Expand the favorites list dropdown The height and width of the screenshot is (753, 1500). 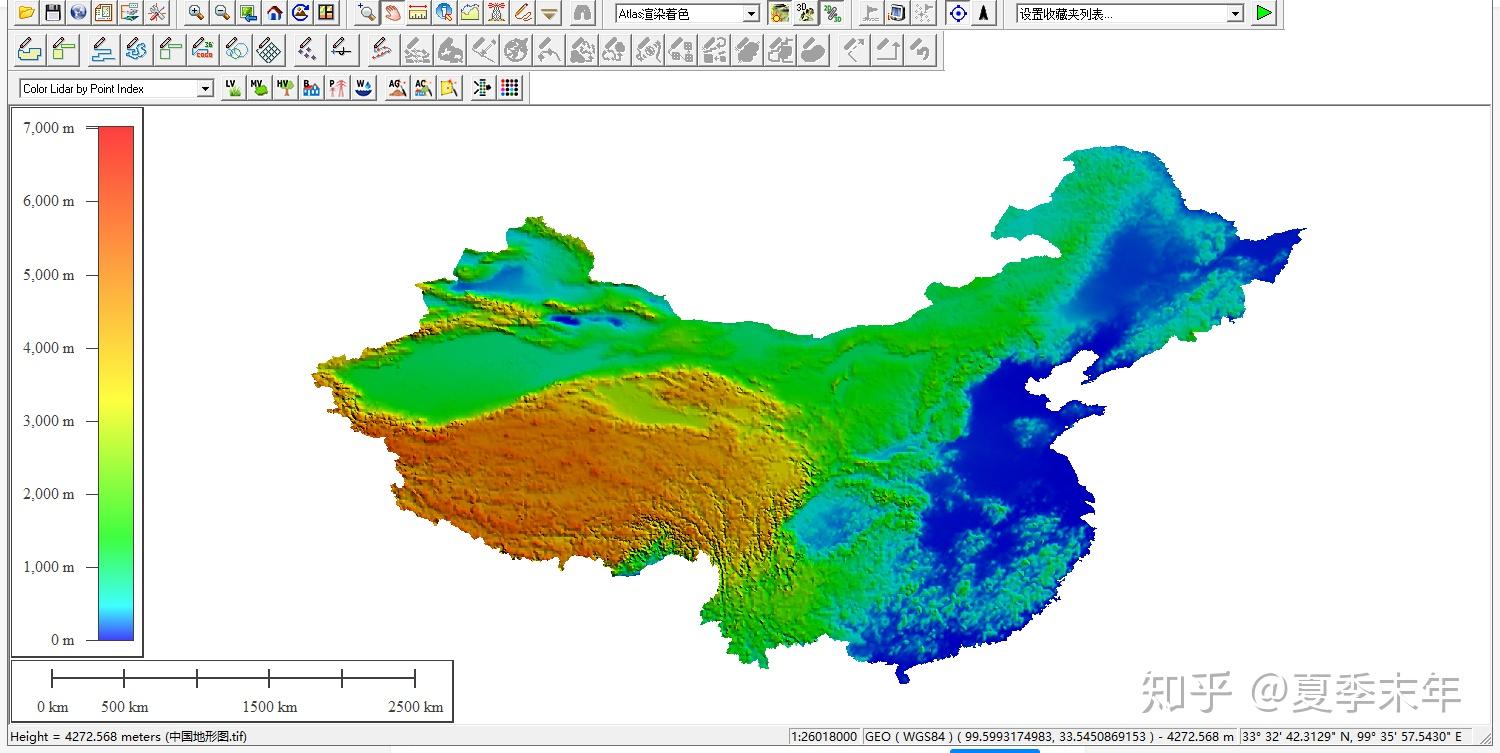tap(1235, 14)
